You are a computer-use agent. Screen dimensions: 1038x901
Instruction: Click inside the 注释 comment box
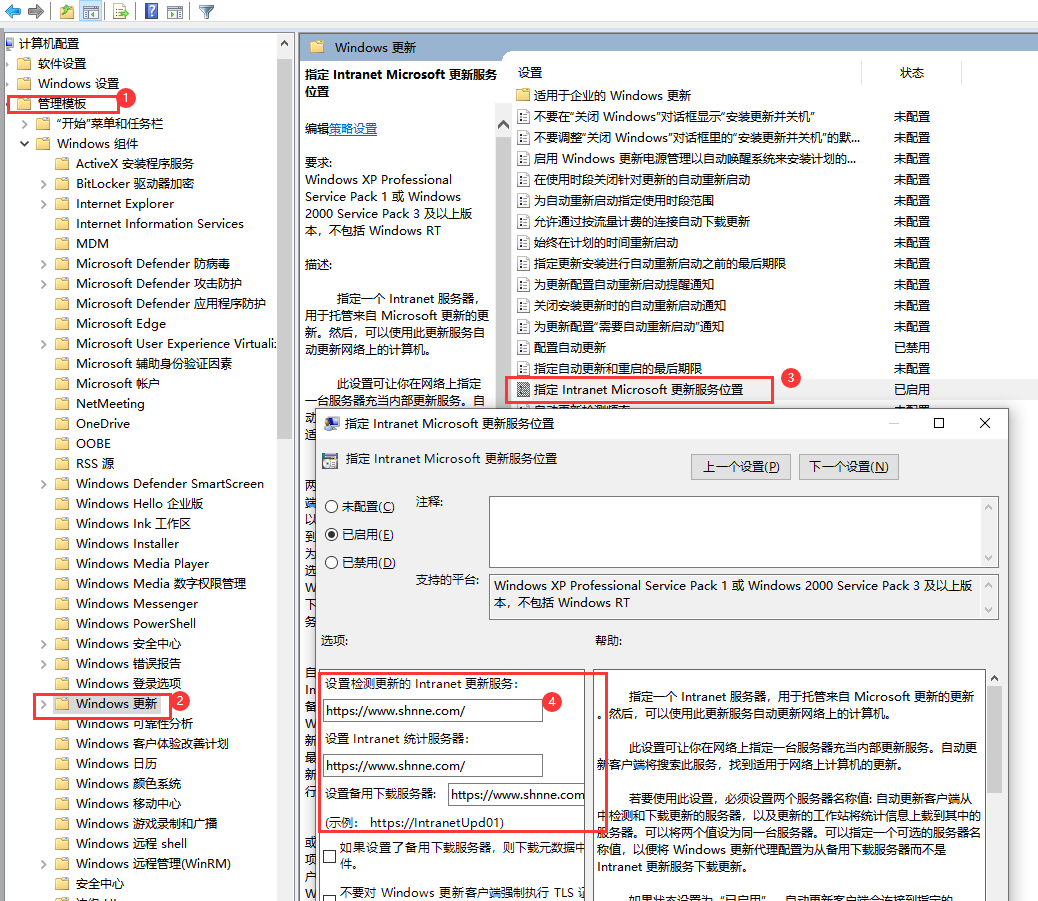click(x=736, y=532)
